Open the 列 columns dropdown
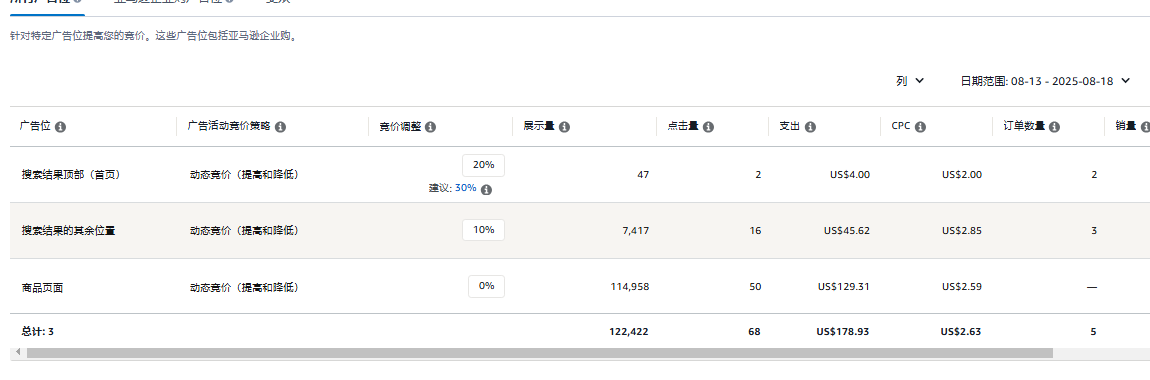The width and height of the screenshot is (1150, 380). tap(909, 81)
